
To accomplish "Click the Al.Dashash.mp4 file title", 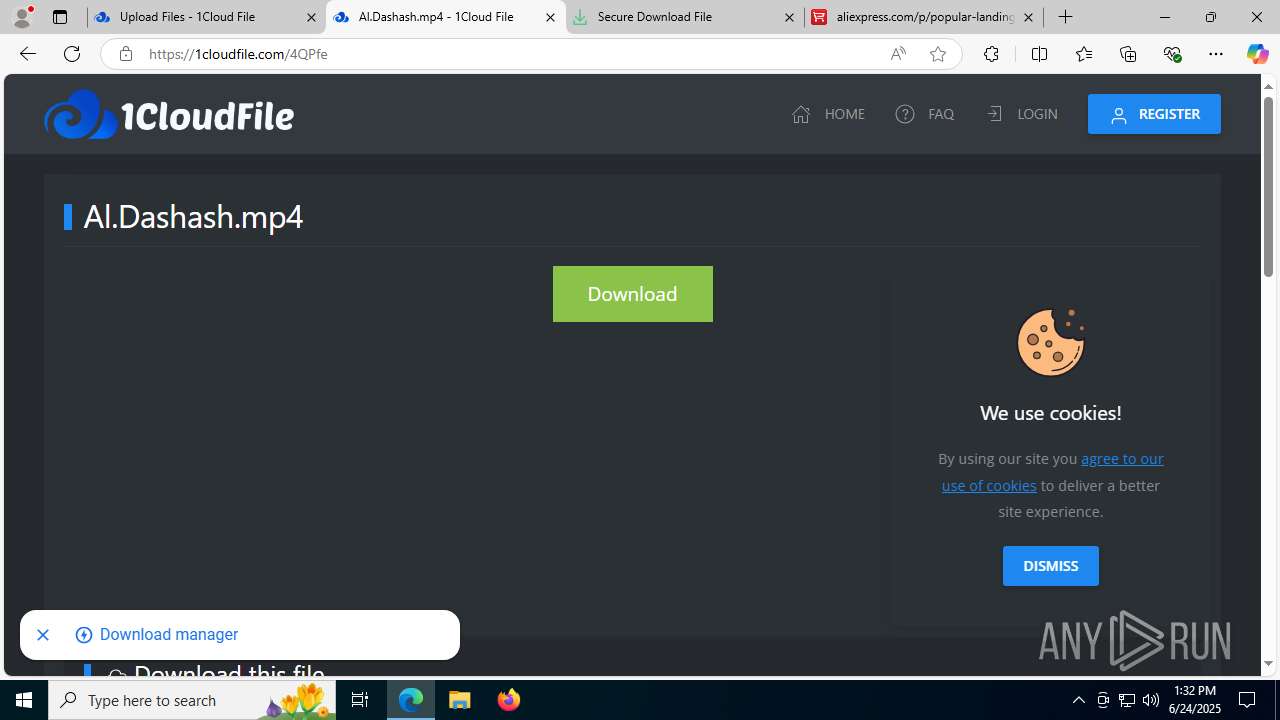I will (193, 217).
